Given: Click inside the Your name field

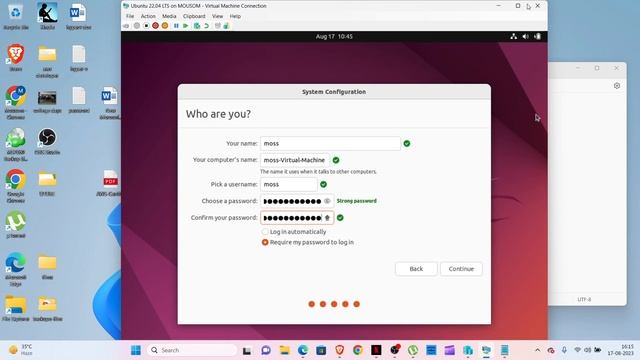Looking at the screenshot, I should pyautogui.click(x=330, y=143).
